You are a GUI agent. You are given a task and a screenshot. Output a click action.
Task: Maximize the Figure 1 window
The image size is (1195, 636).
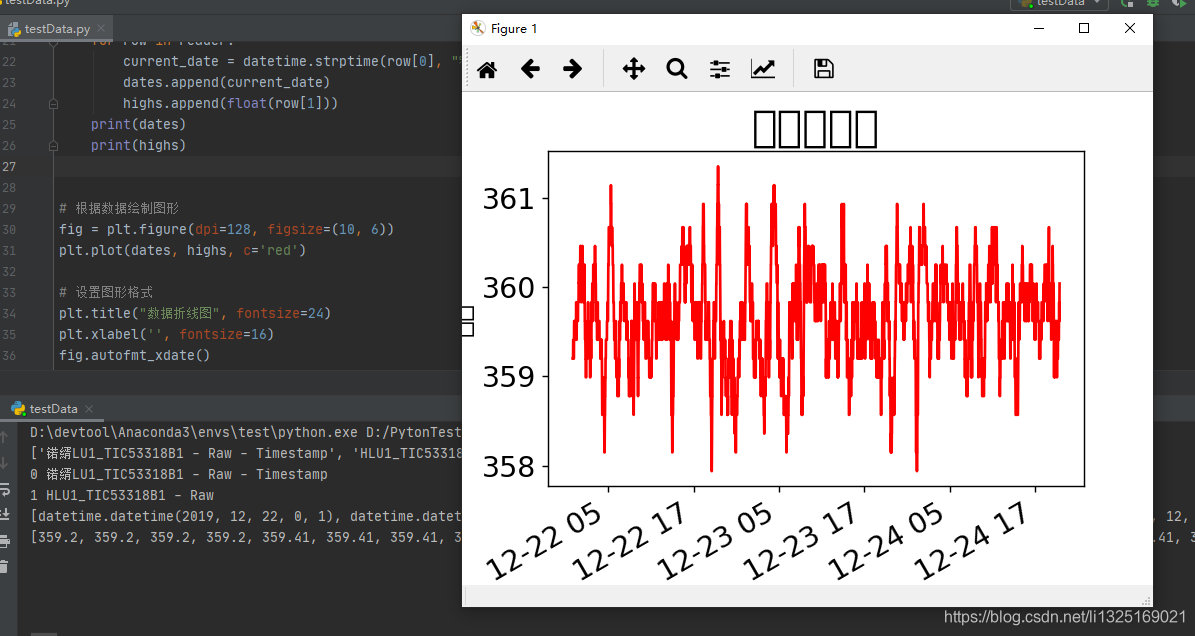pyautogui.click(x=1084, y=28)
